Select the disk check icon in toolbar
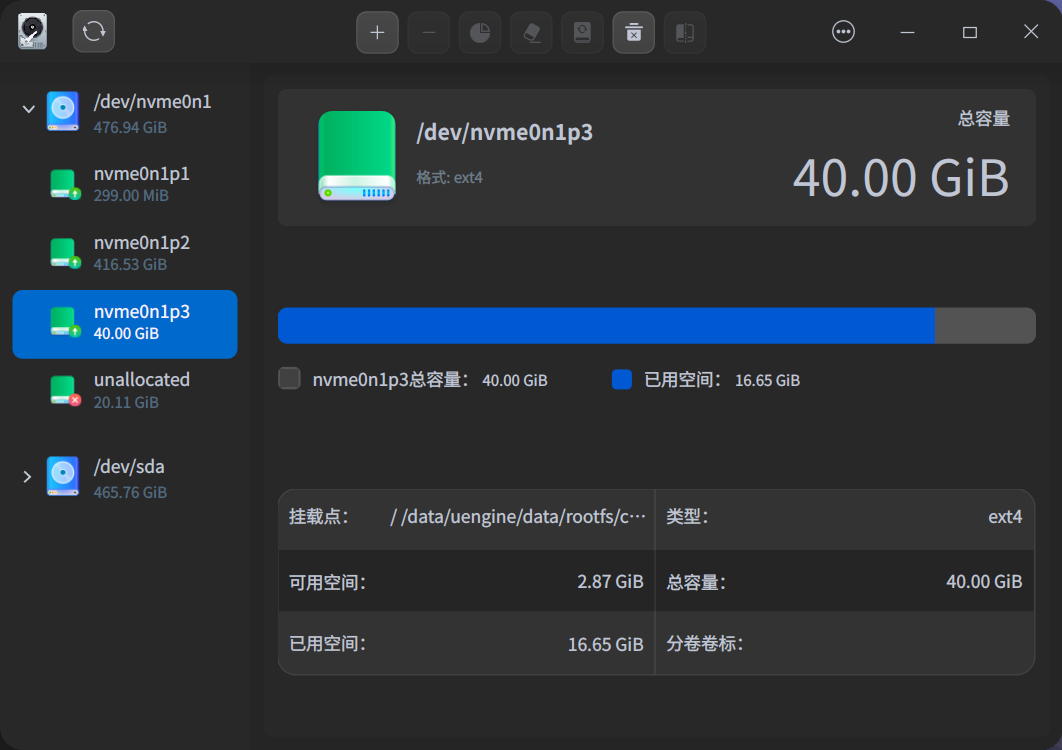Image resolution: width=1062 pixels, height=750 pixels. point(582,32)
